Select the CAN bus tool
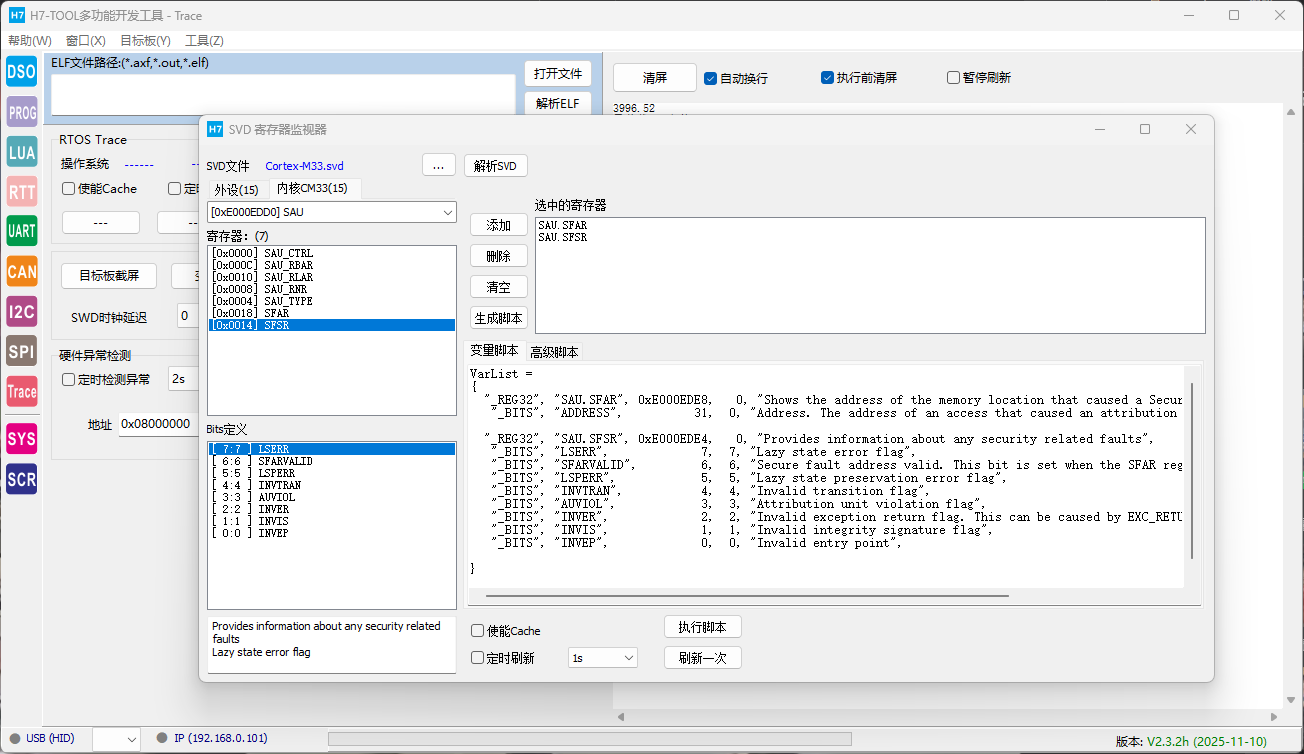This screenshot has width=1304, height=754. [21, 271]
